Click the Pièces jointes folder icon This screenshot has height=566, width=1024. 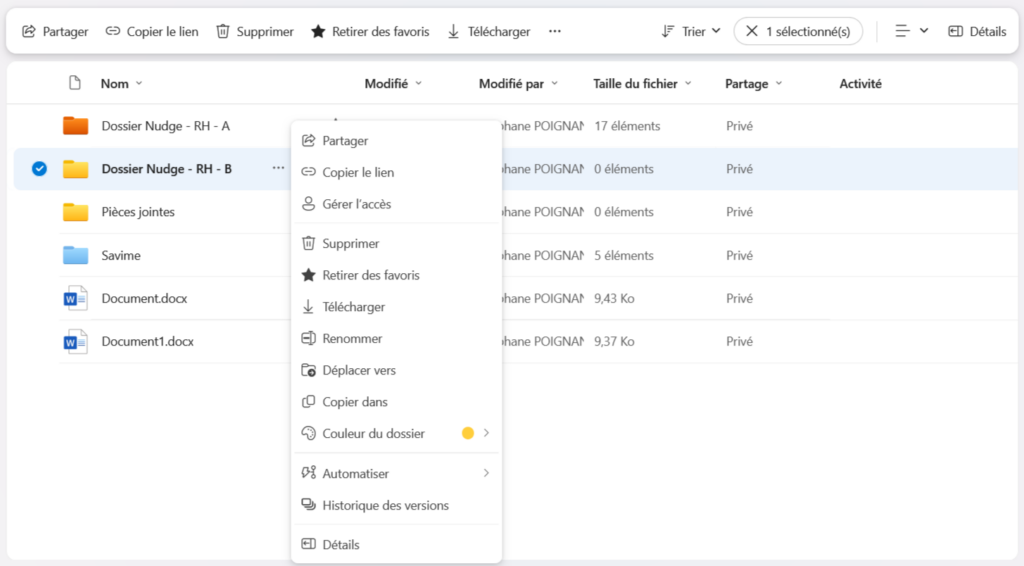76,212
